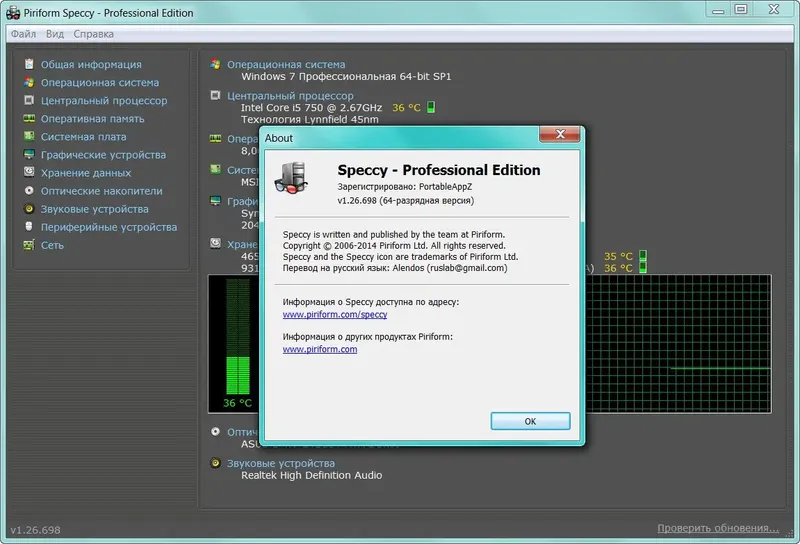Select Хранение данных in the sidebar
This screenshot has height=544, width=800.
point(86,173)
